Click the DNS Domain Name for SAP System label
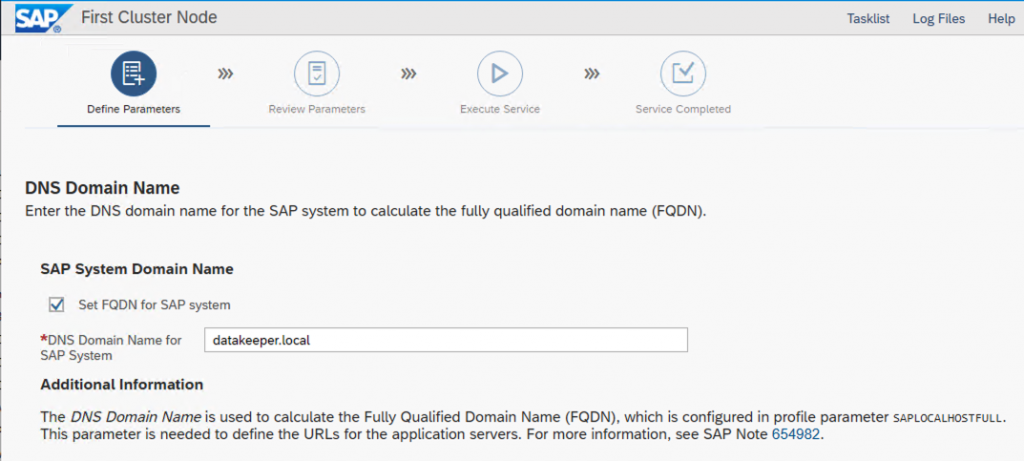Image resolution: width=1024 pixels, height=461 pixels. point(111,347)
